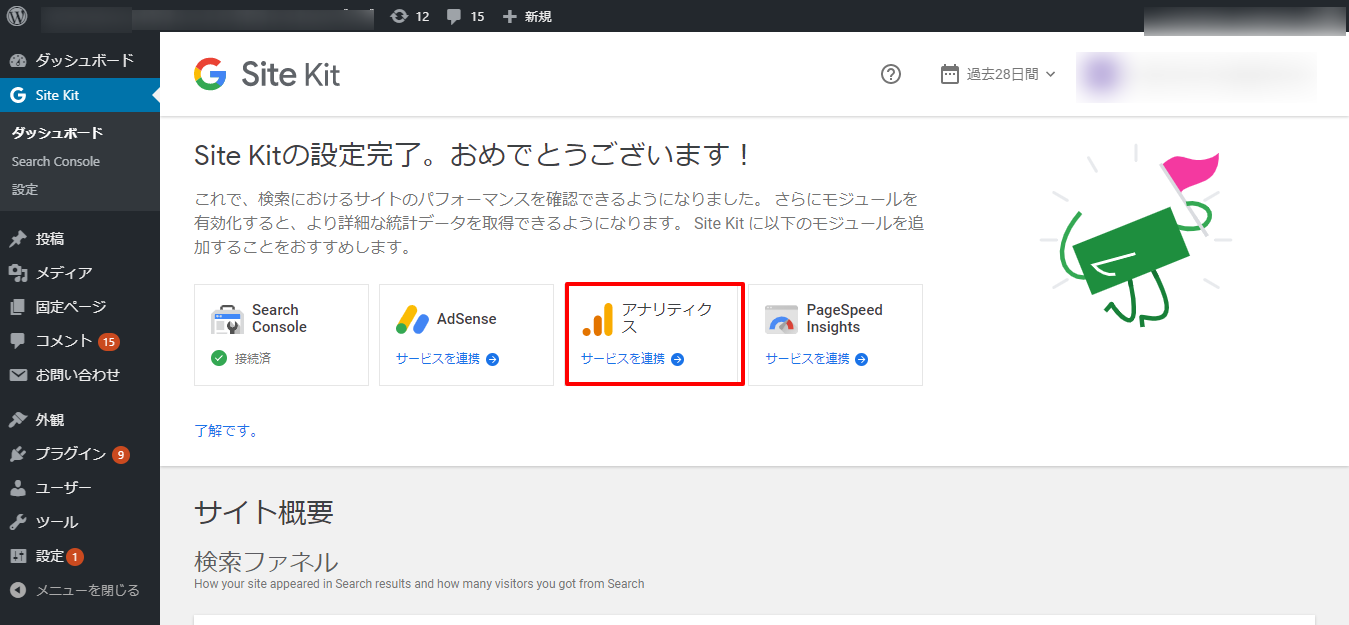Viewport: 1349px width, 625px height.
Task: Click the PageSpeed Insights gauge icon
Action: pyautogui.click(x=782, y=319)
